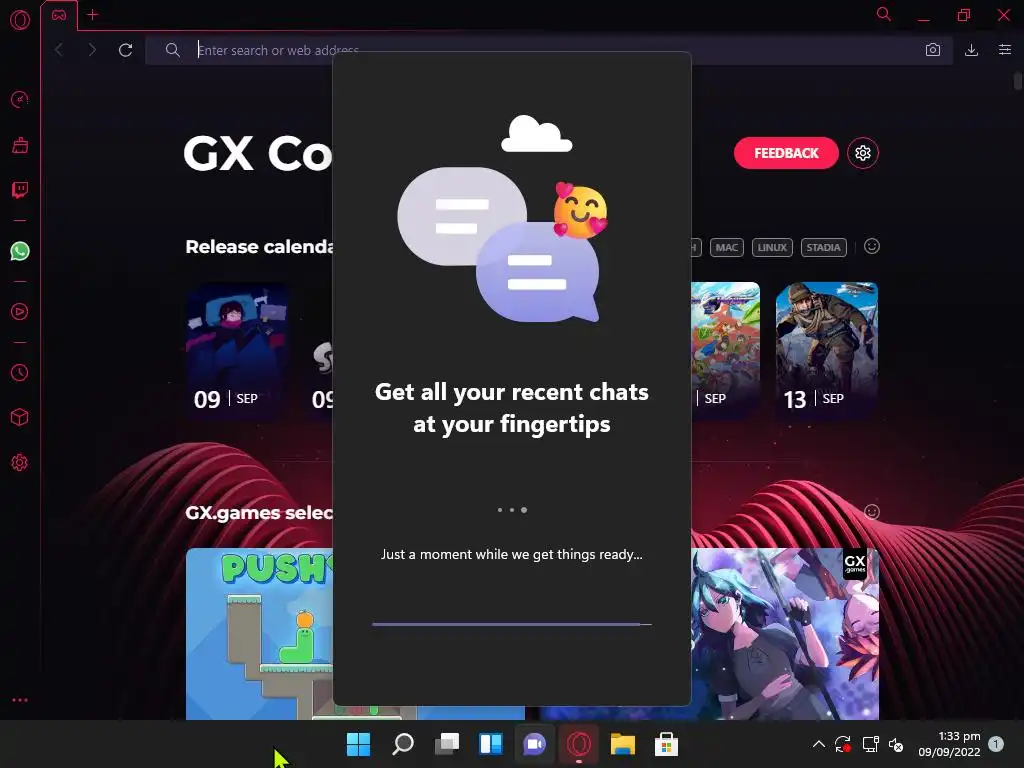The height and width of the screenshot is (768, 1024).
Task: Open the 13 SEP soldier game card
Action: click(827, 351)
